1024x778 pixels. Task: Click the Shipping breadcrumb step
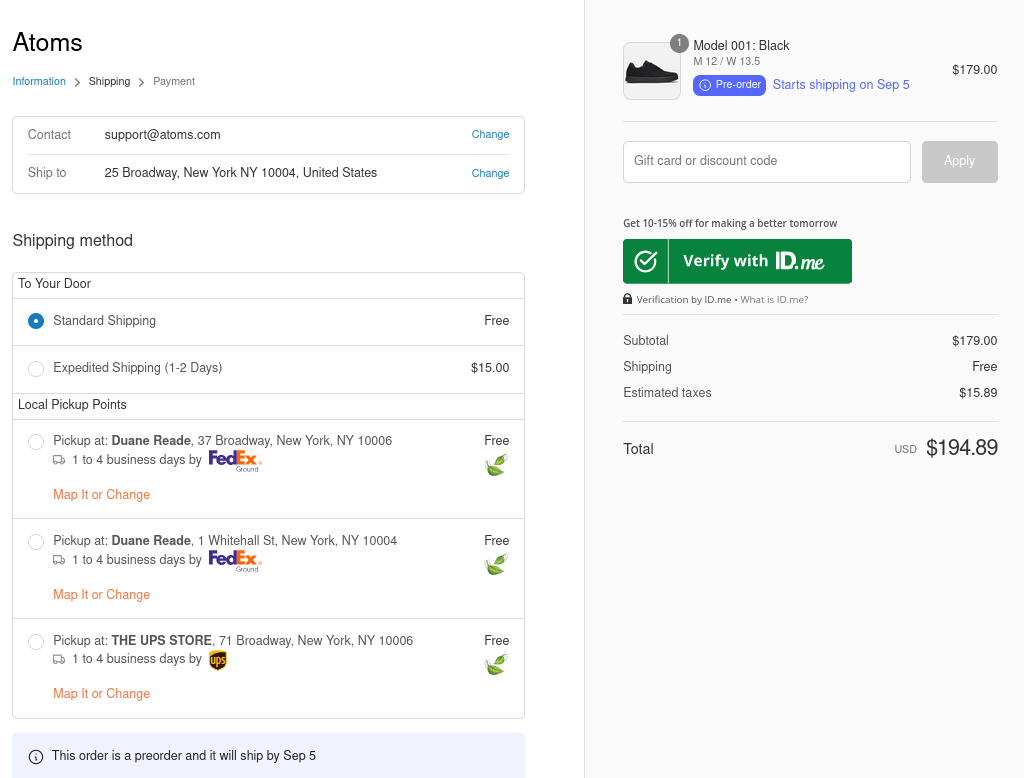pyautogui.click(x=109, y=81)
